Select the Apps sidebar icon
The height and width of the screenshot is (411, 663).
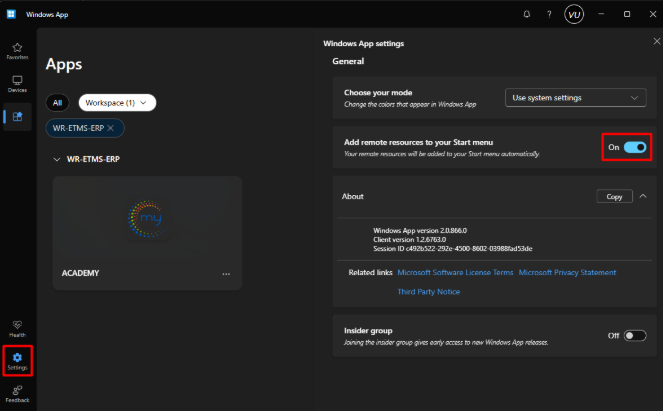(17, 117)
